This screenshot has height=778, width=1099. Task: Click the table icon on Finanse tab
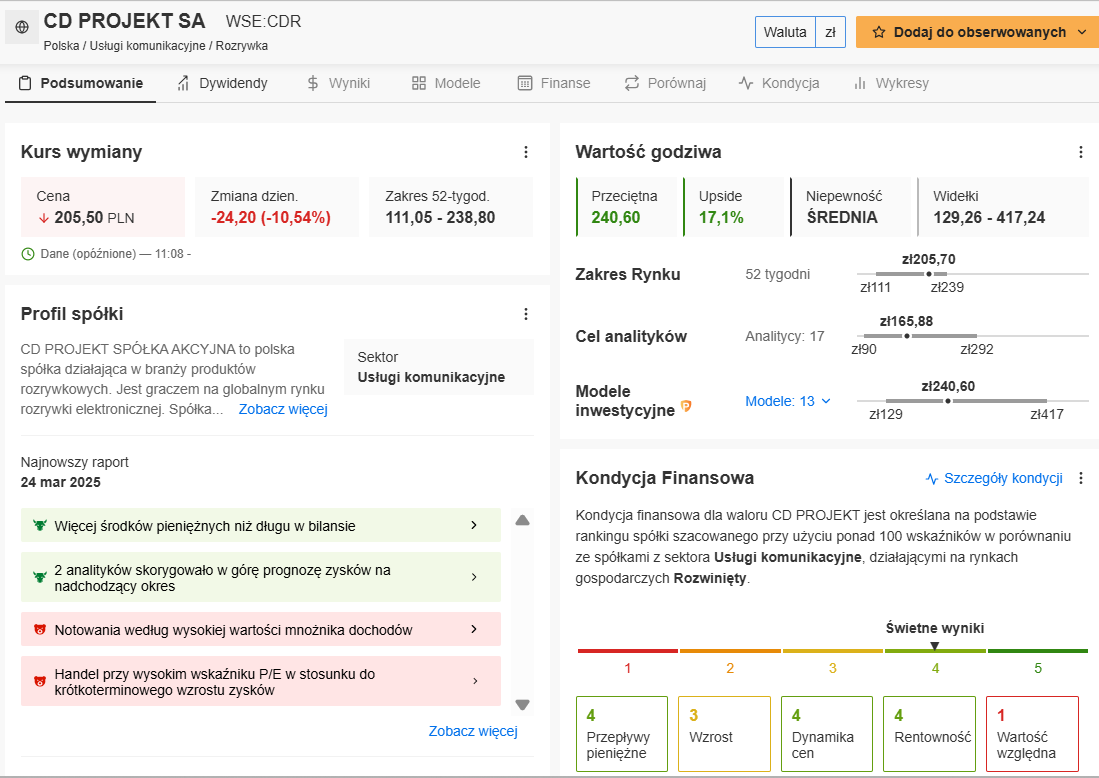click(524, 83)
